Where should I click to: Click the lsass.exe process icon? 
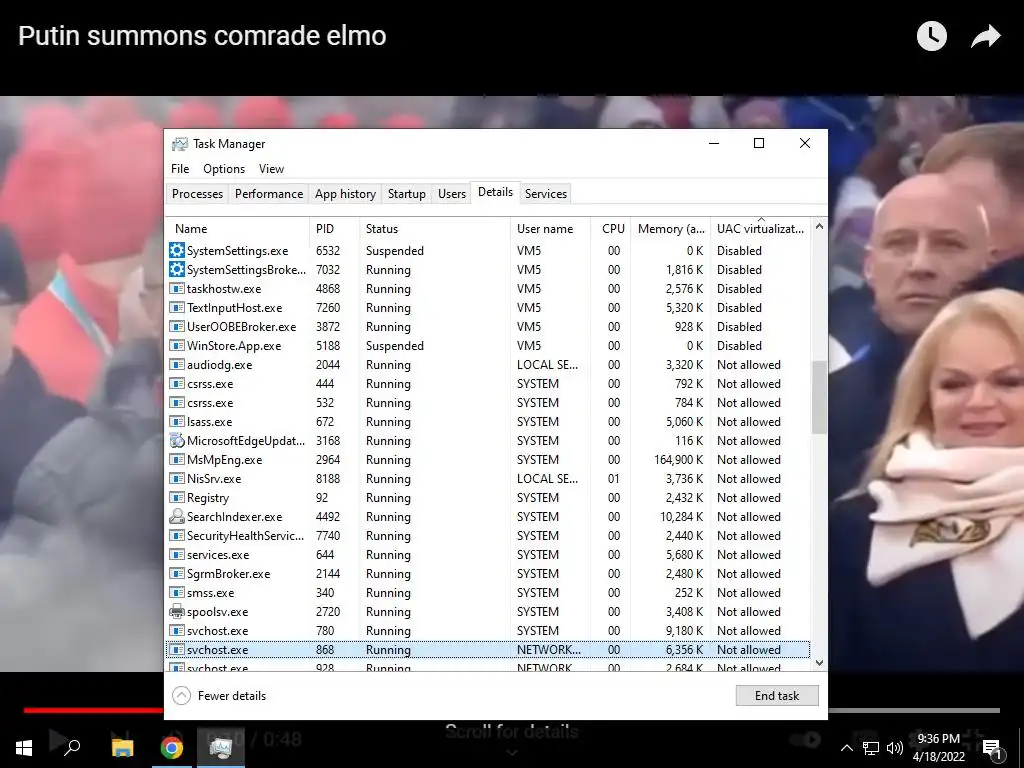176,422
